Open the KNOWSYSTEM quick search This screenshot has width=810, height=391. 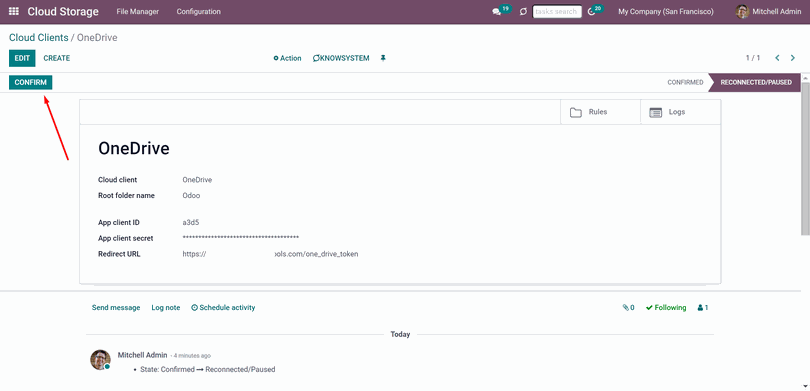[x=341, y=58]
